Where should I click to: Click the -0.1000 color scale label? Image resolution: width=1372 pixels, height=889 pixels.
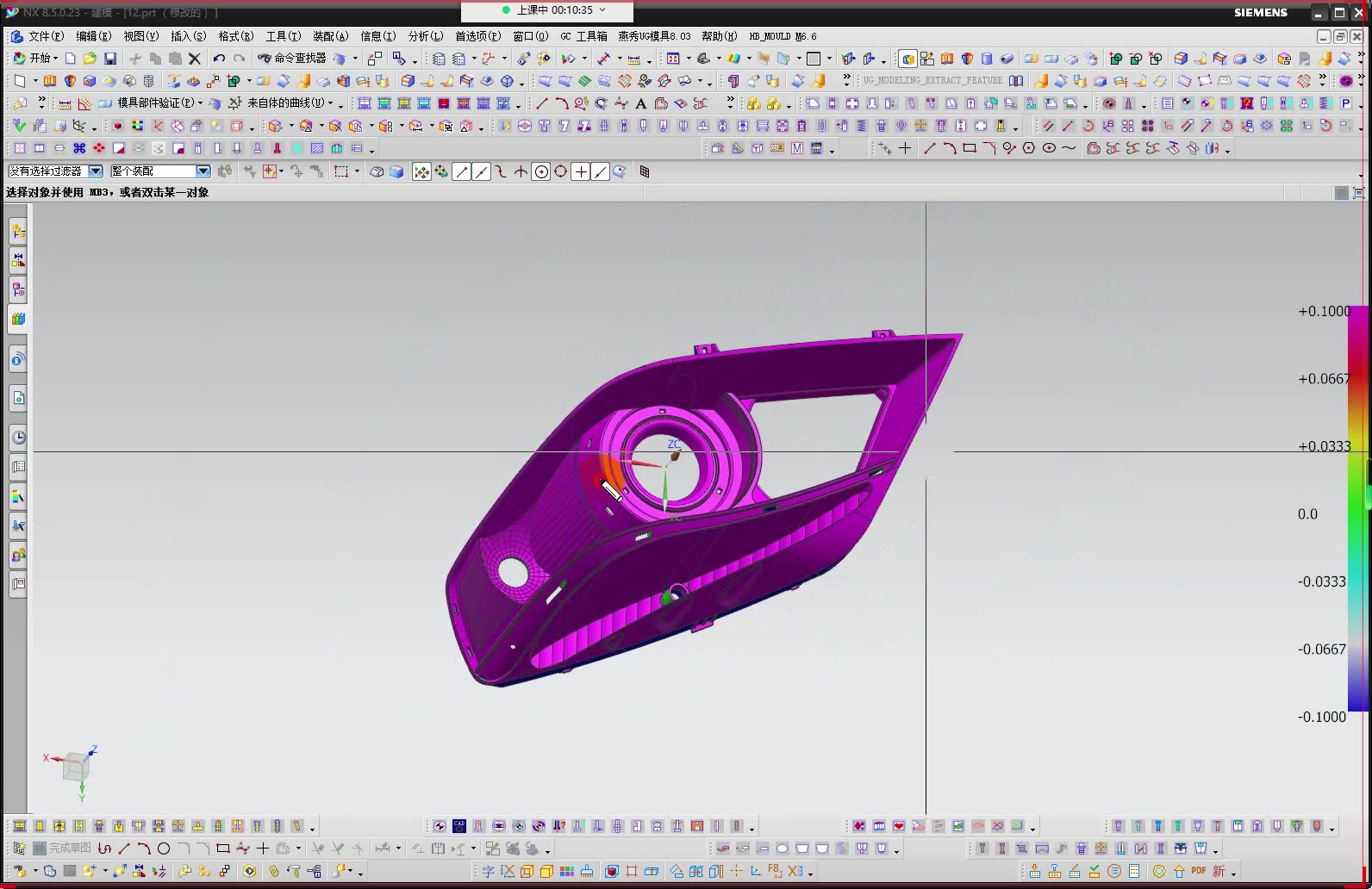click(1322, 717)
